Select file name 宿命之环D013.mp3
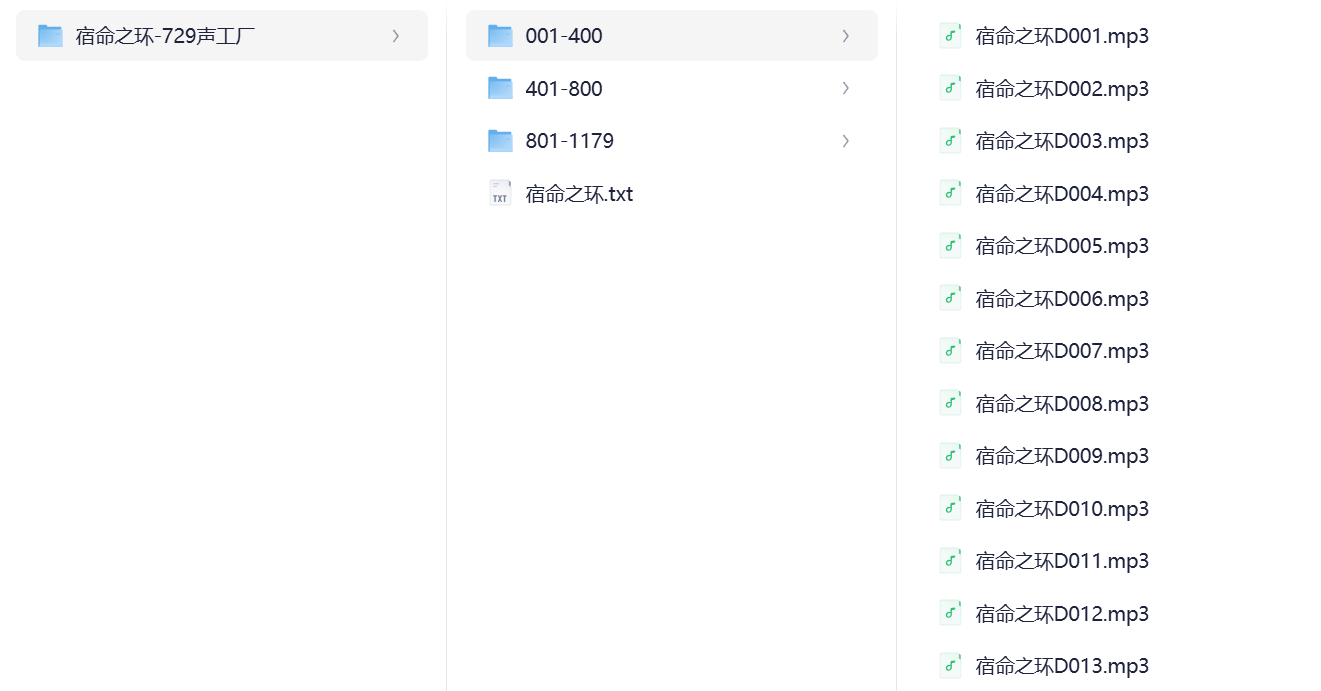 pos(1062,667)
